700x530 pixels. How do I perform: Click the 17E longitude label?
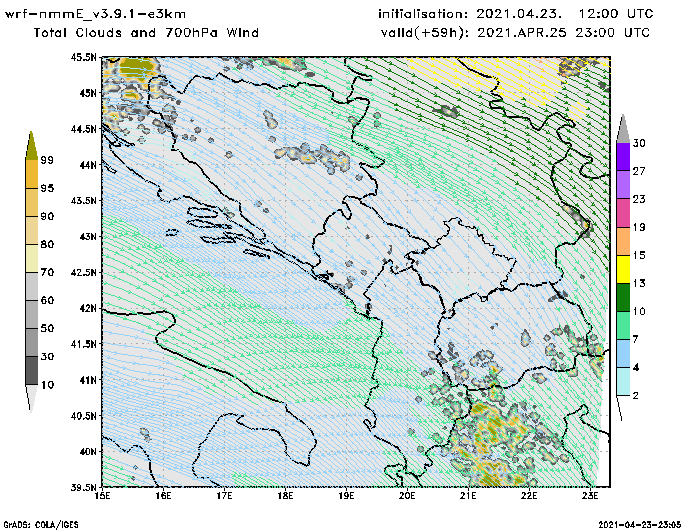(225, 496)
